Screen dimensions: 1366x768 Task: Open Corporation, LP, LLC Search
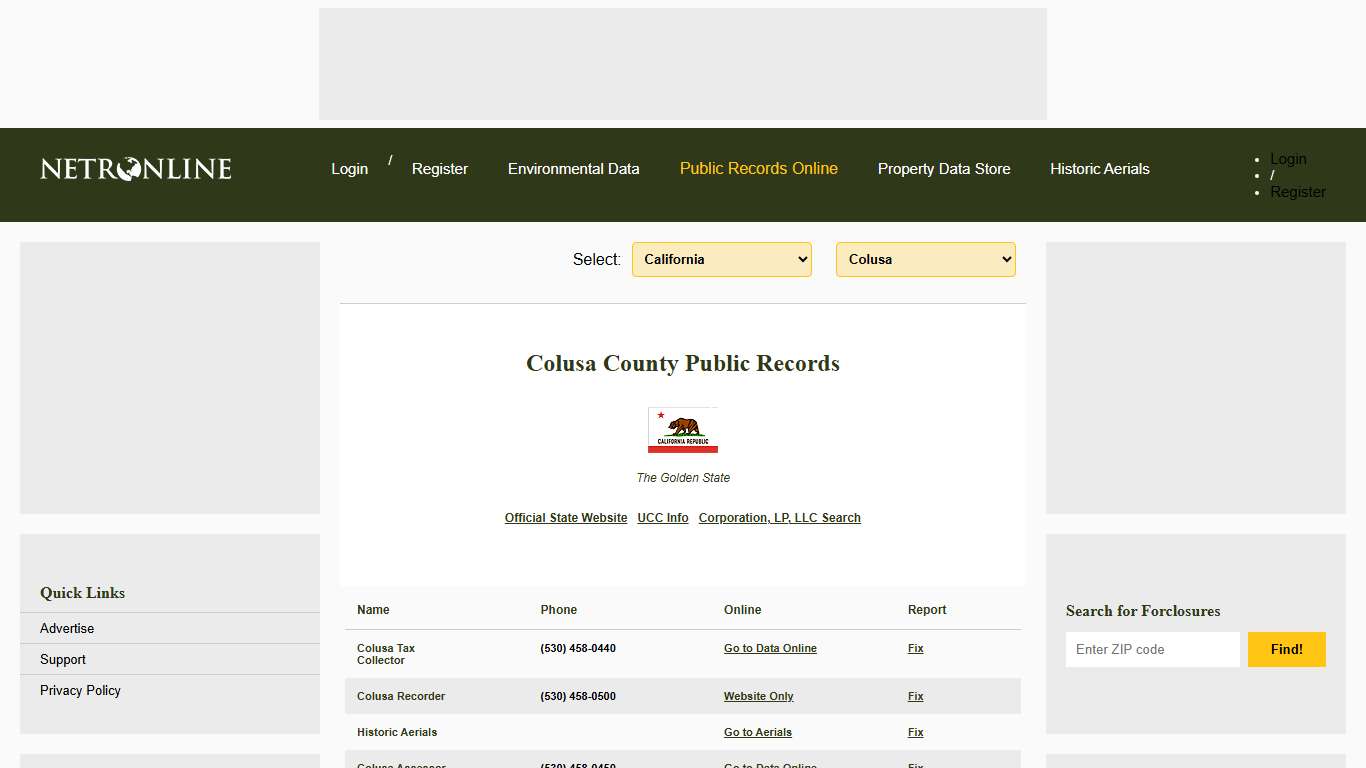pyautogui.click(x=779, y=518)
